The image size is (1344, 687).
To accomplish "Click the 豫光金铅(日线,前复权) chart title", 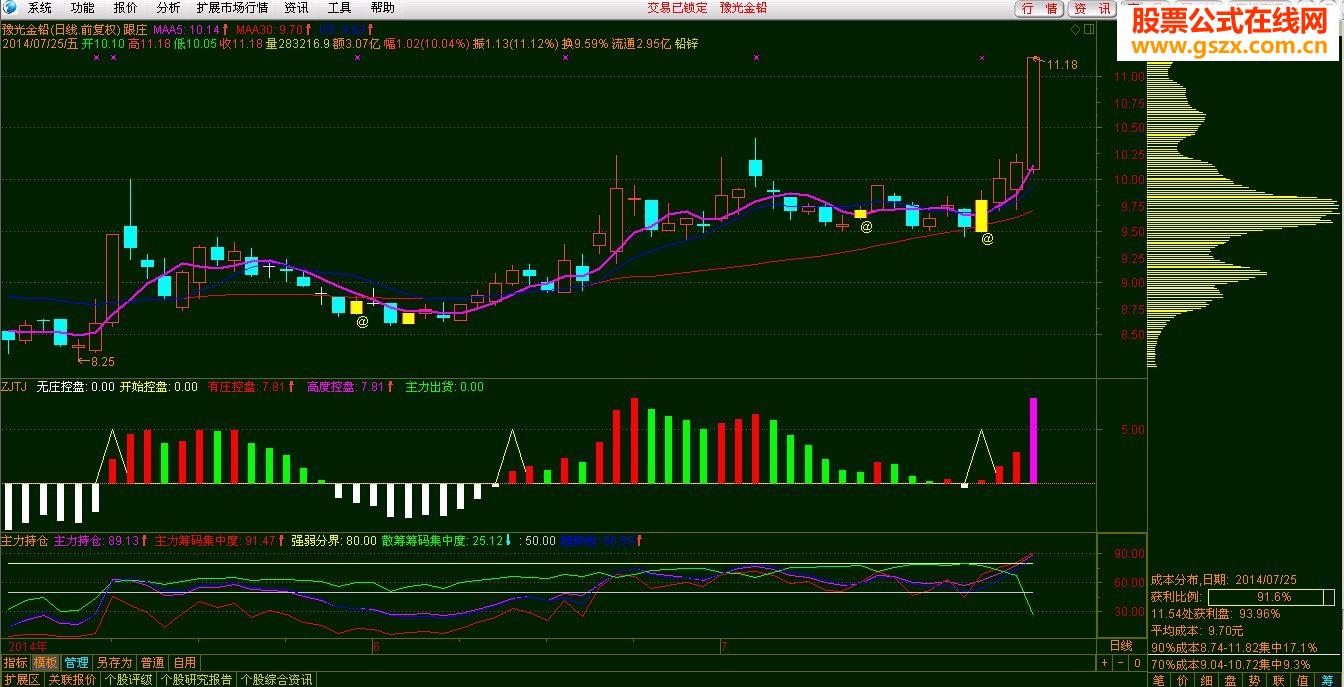I will pyautogui.click(x=62, y=30).
